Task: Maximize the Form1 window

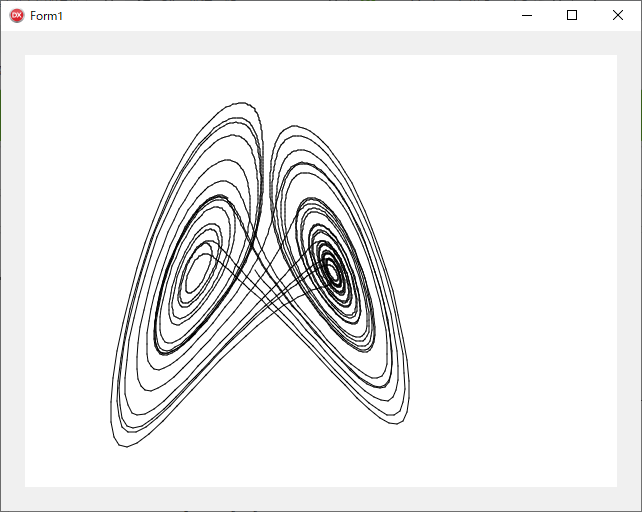Action: pyautogui.click(x=572, y=16)
